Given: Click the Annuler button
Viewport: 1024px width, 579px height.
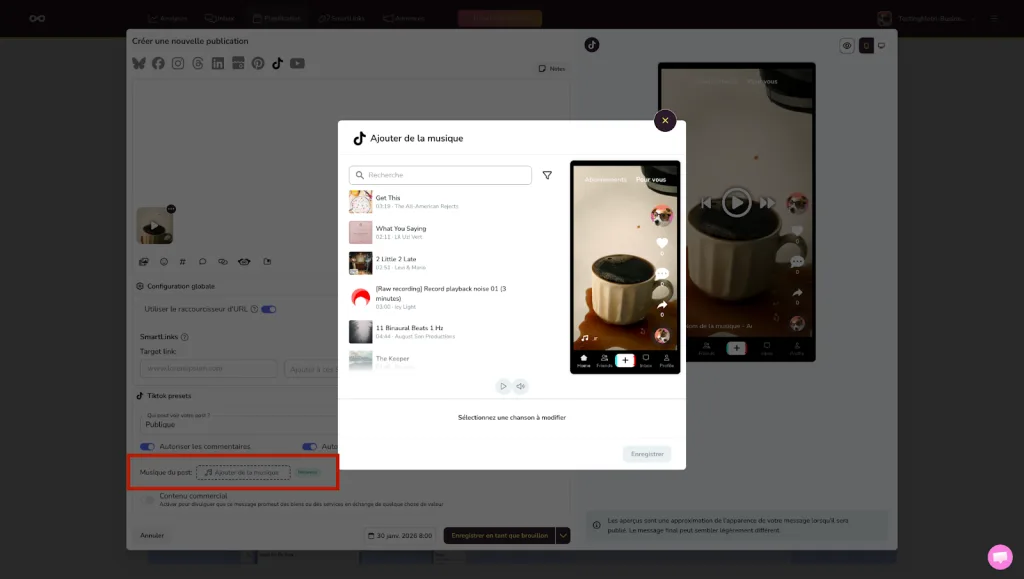Looking at the screenshot, I should point(150,535).
